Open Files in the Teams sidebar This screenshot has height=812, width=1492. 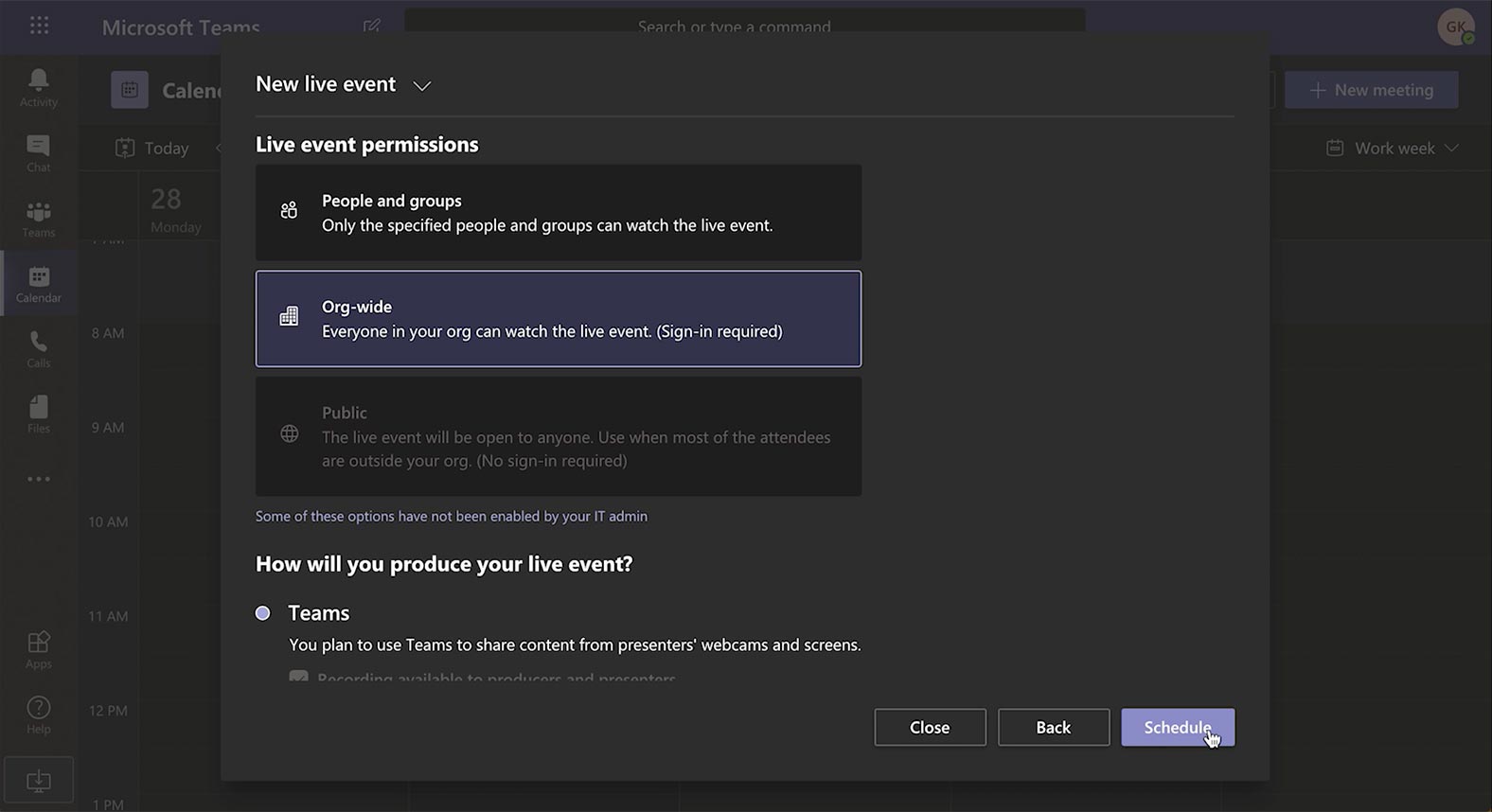coord(39,415)
